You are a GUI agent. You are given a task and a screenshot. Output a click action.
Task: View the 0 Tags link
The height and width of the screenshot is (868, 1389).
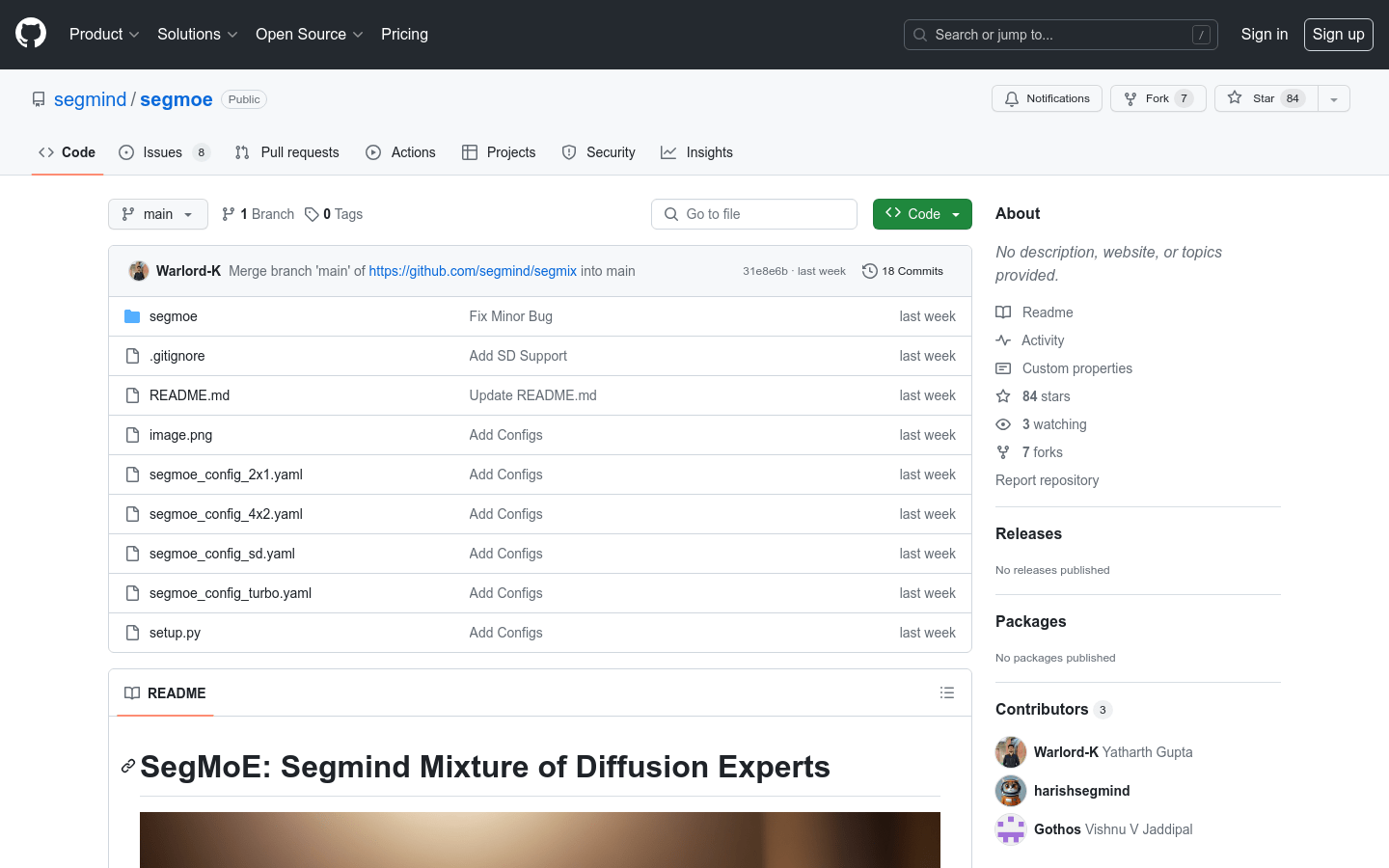334,214
